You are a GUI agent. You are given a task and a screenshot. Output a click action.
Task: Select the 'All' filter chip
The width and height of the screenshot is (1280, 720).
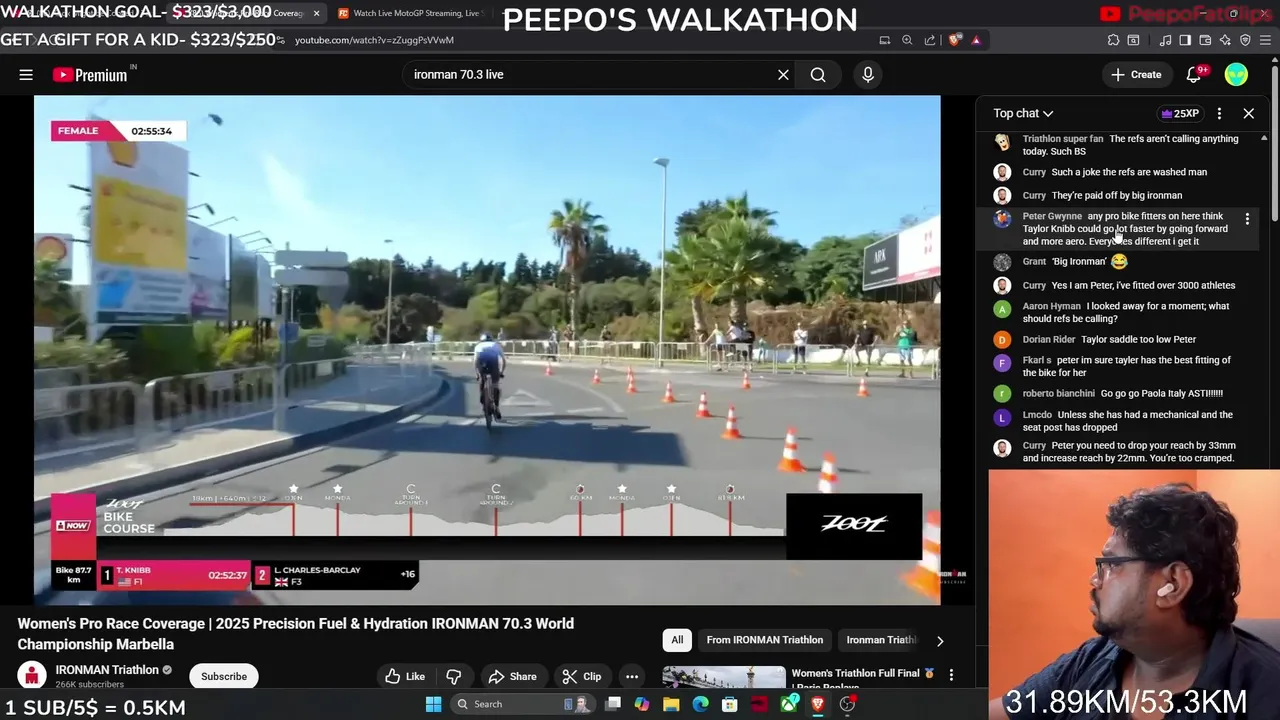click(x=677, y=640)
